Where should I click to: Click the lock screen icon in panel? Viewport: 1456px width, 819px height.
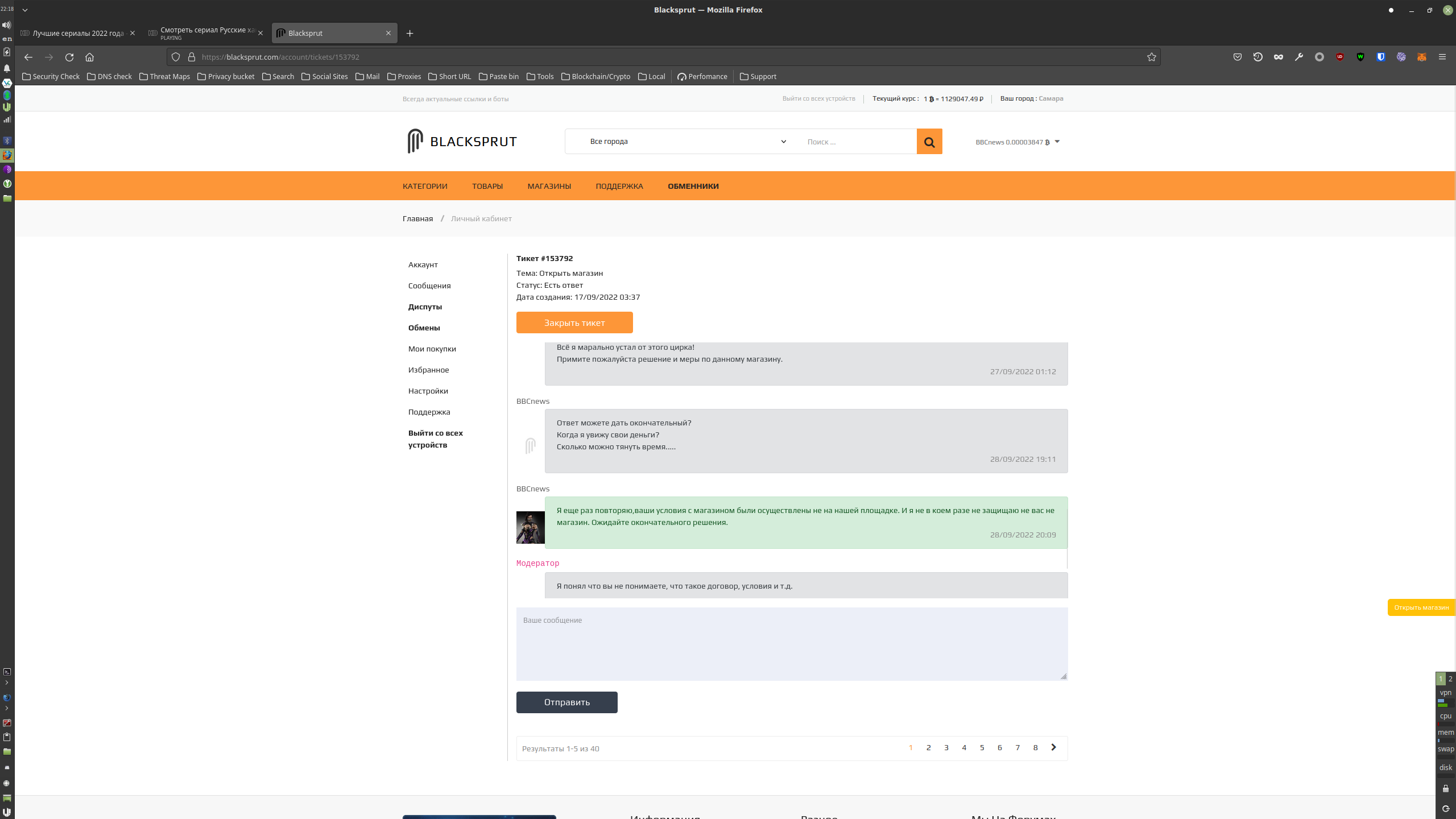coord(1446,789)
